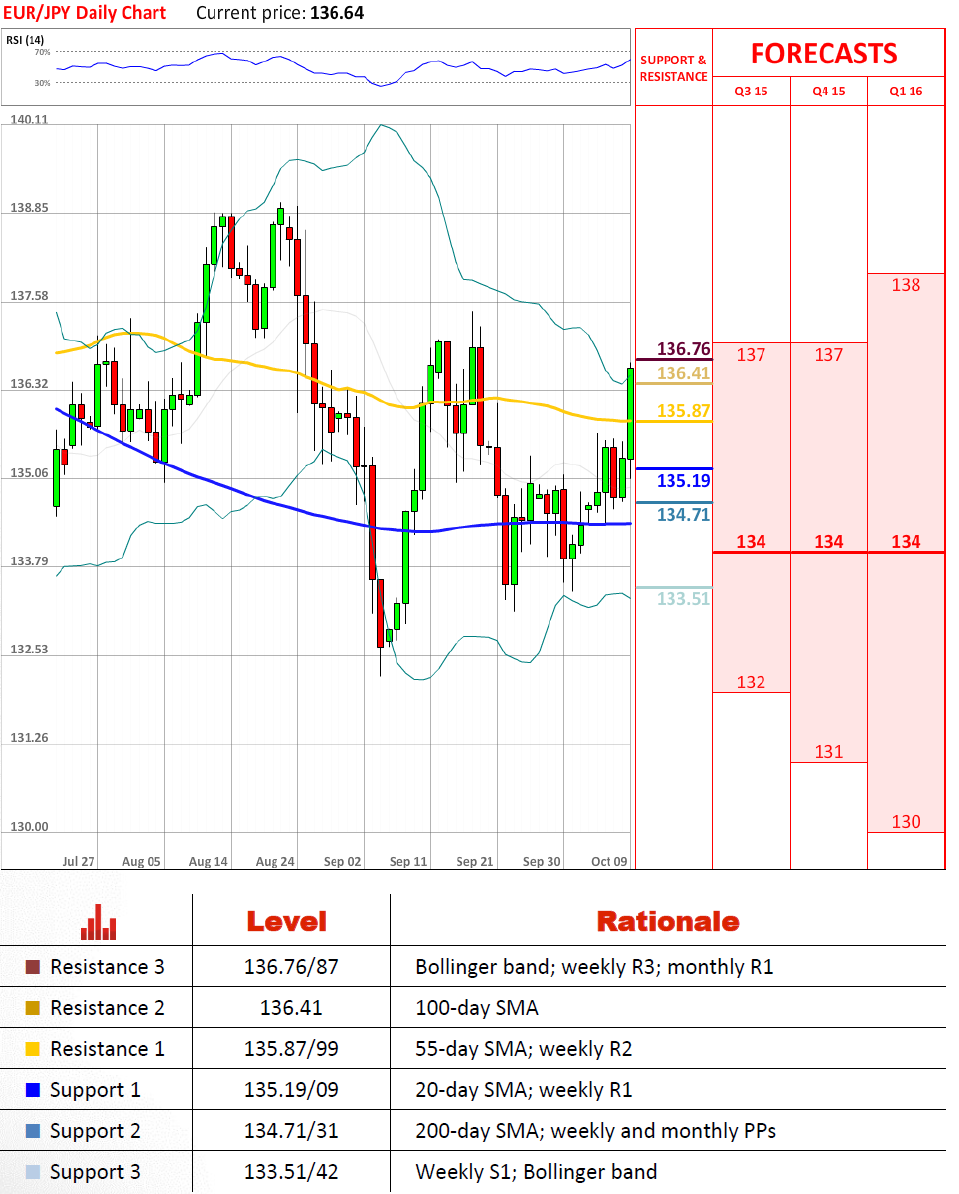Click the 134.71 support level label
959x1194 pixels.
coord(683,515)
